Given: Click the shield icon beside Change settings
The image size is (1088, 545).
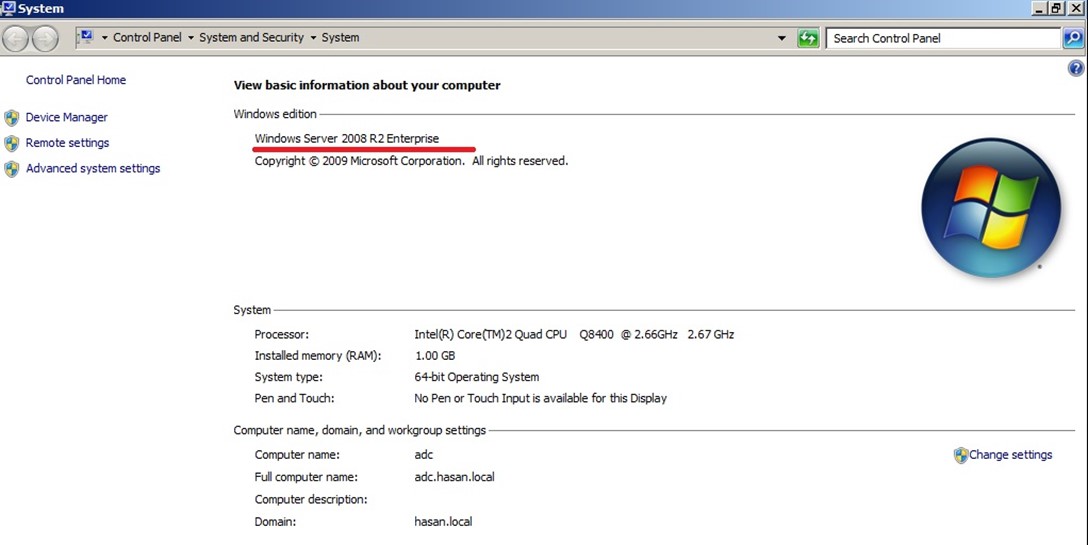Looking at the screenshot, I should pyautogui.click(x=961, y=455).
